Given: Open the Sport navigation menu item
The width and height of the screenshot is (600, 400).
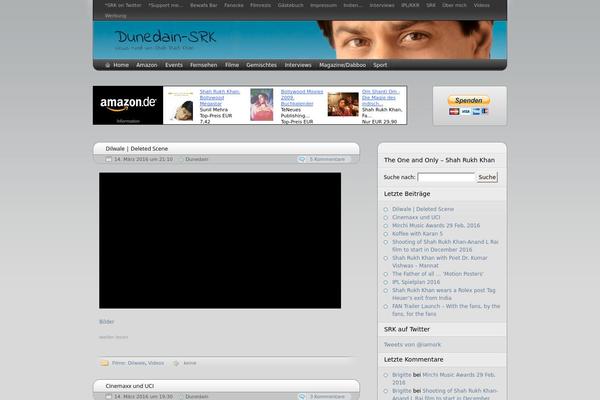Looking at the screenshot, I should [380, 65].
